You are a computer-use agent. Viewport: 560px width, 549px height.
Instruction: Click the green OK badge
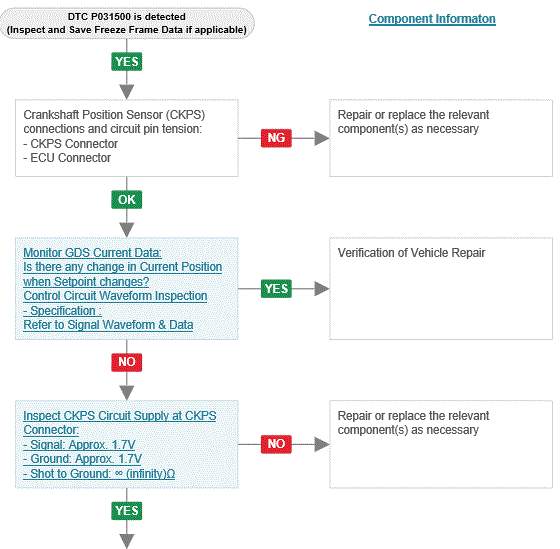126,200
